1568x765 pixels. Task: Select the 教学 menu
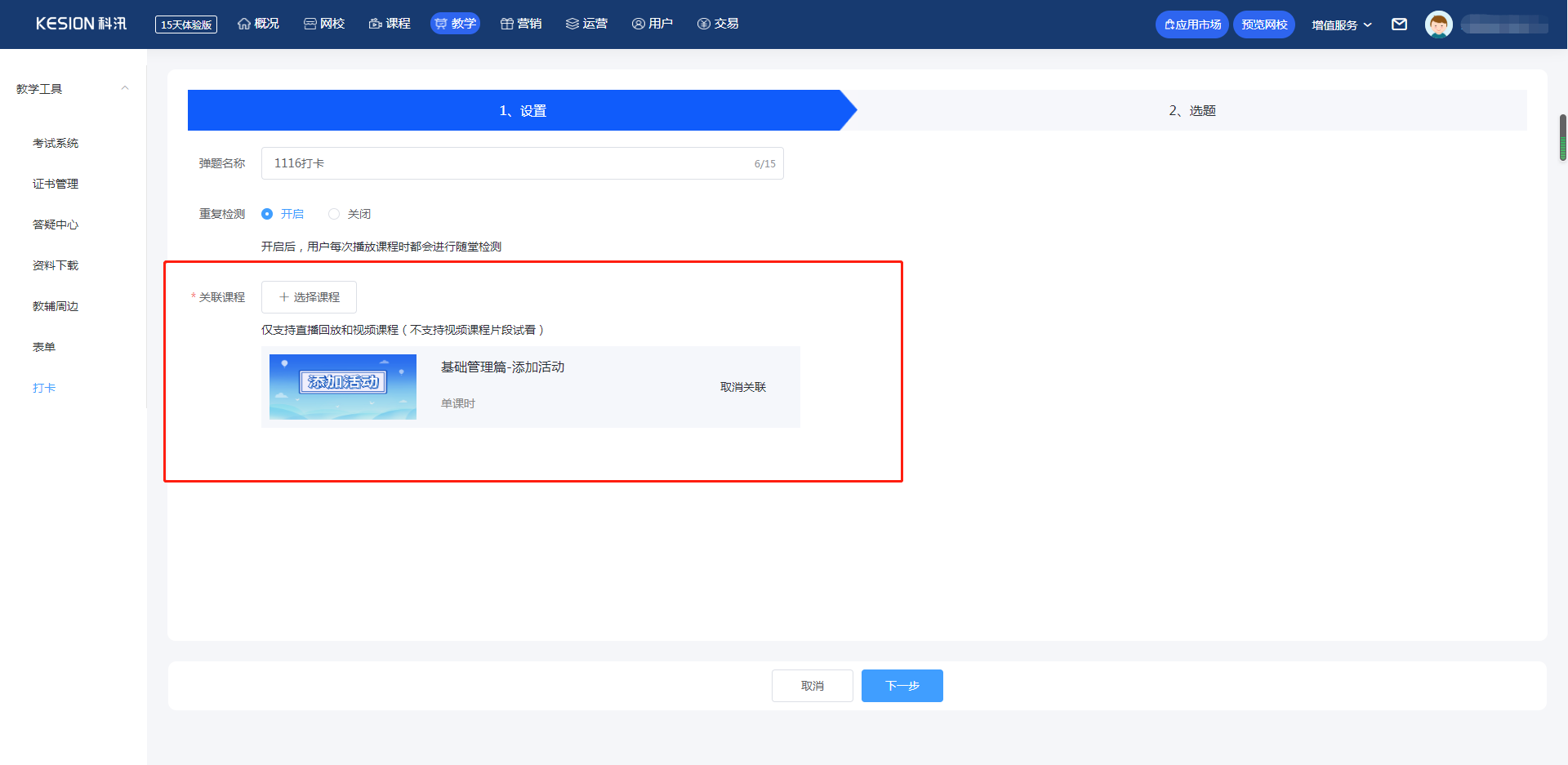[455, 24]
